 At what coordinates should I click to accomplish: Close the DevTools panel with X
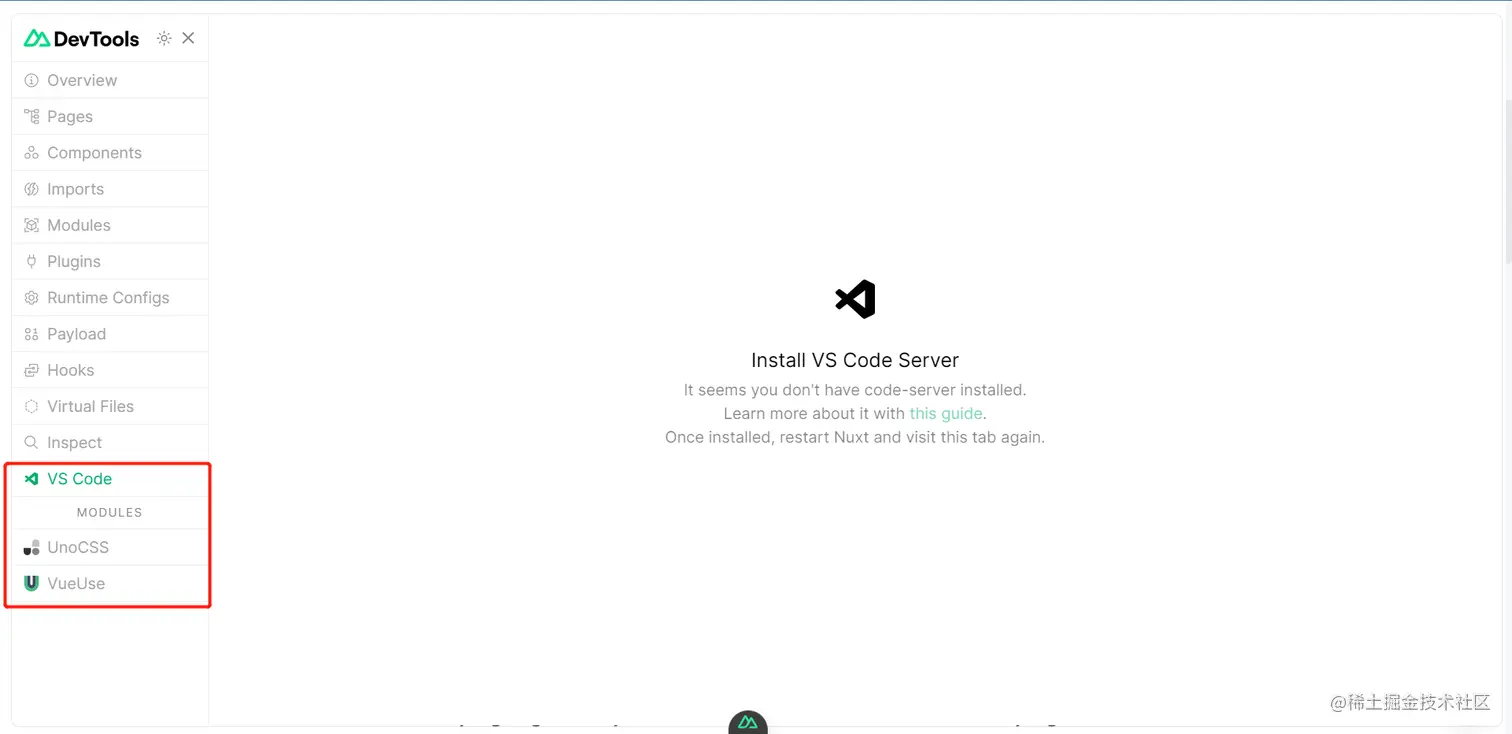[188, 38]
